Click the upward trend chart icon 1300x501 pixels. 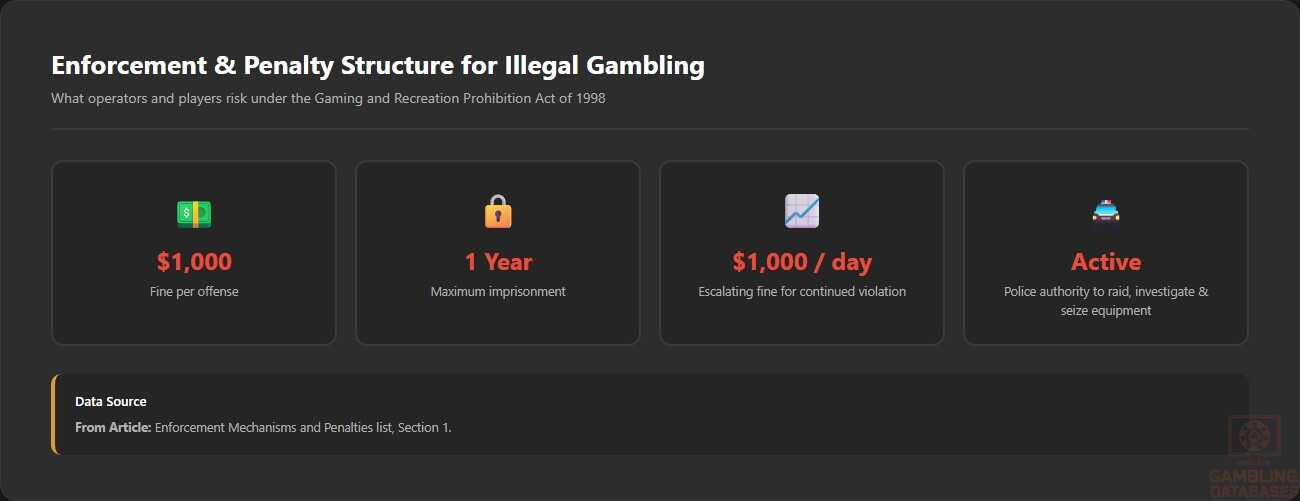pyautogui.click(x=802, y=211)
